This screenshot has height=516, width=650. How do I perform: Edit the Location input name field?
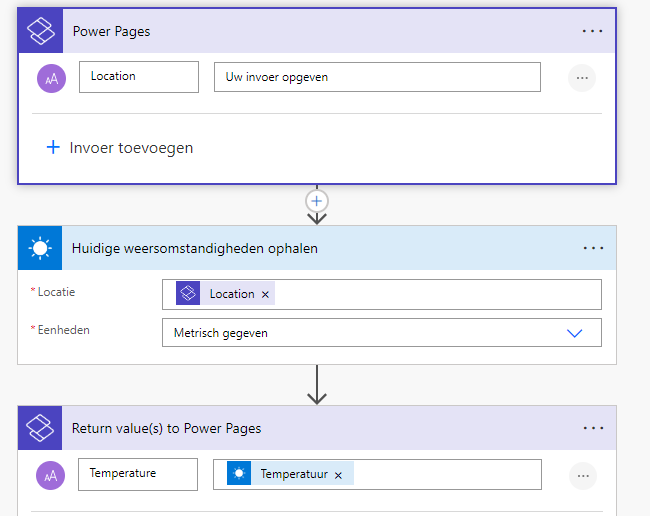138,77
